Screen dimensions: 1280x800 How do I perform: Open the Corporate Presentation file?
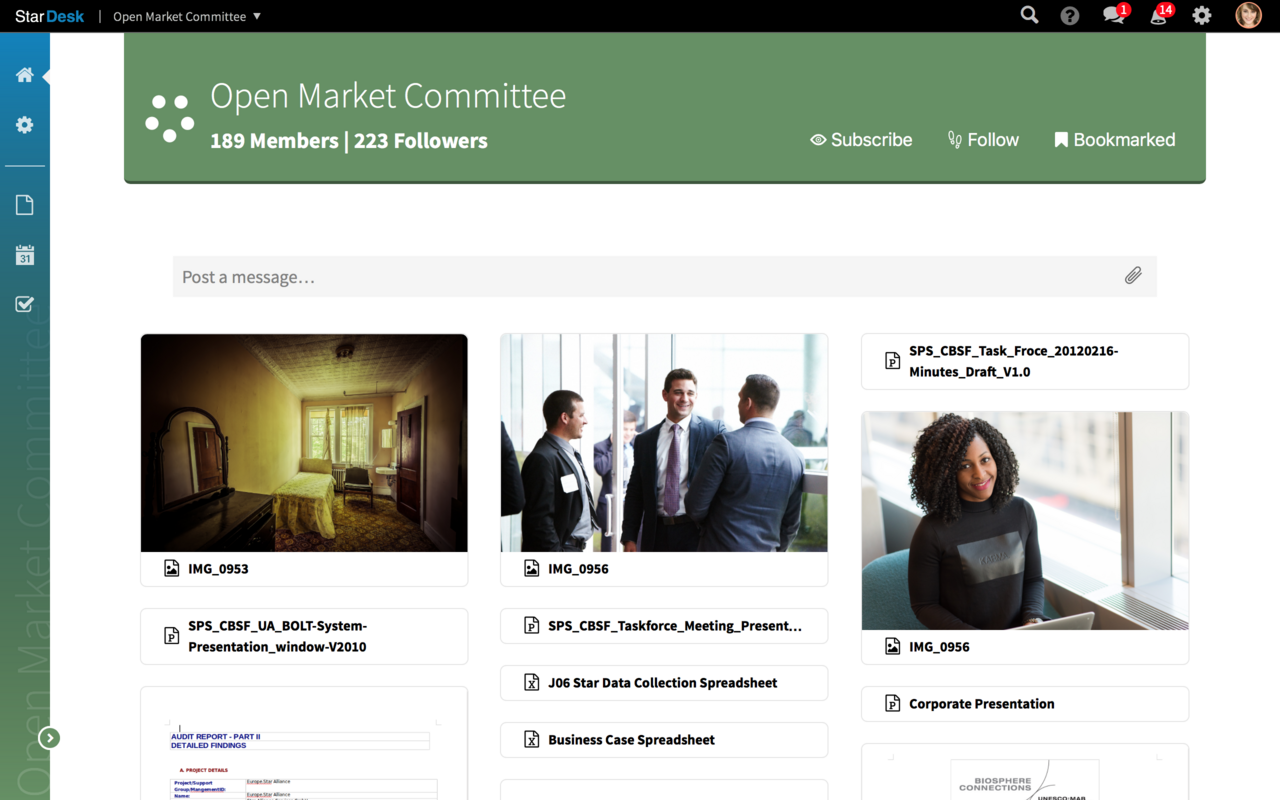pos(981,704)
